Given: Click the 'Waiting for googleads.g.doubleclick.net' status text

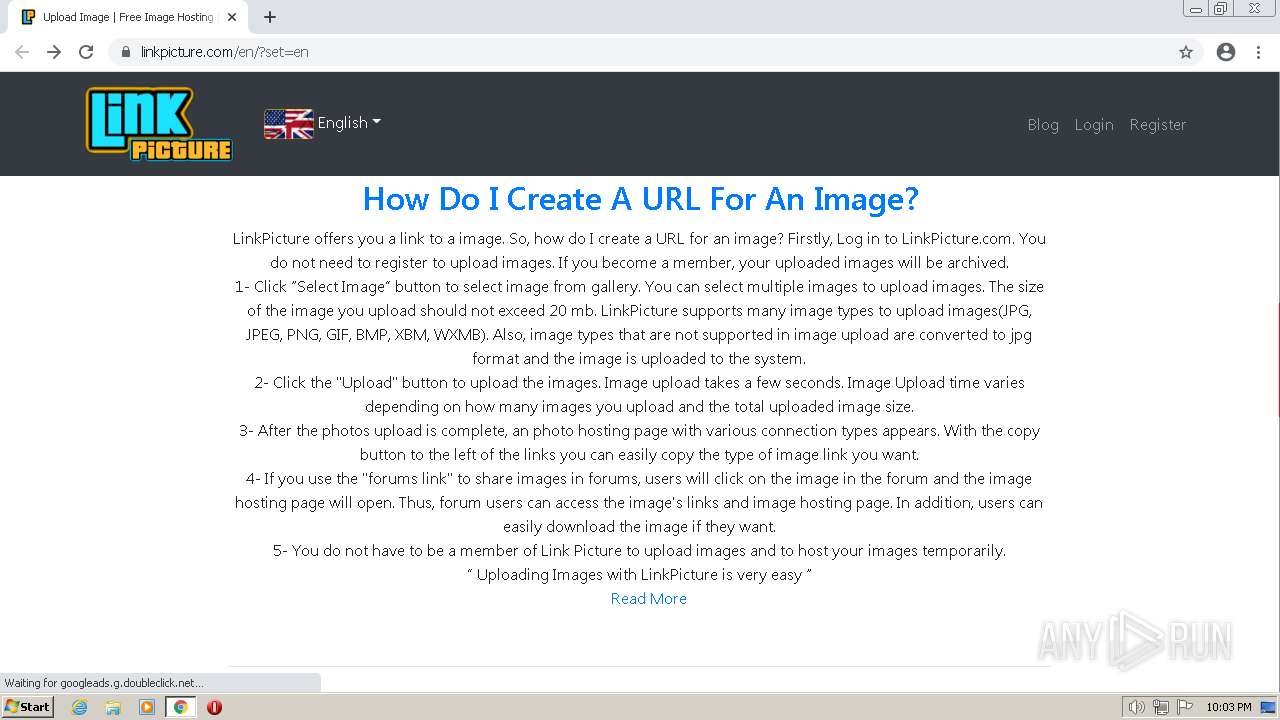Looking at the screenshot, I should point(104,683).
